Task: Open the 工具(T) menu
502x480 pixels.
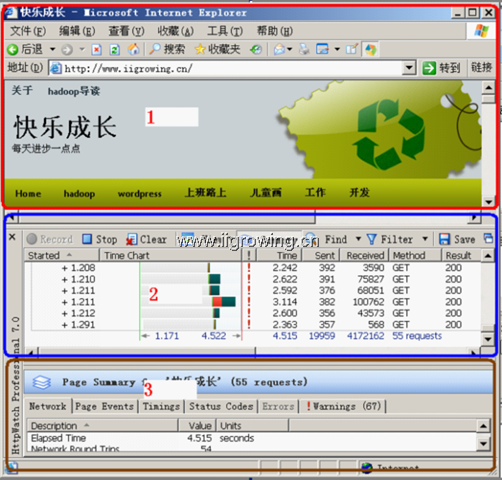Action: pos(225,31)
